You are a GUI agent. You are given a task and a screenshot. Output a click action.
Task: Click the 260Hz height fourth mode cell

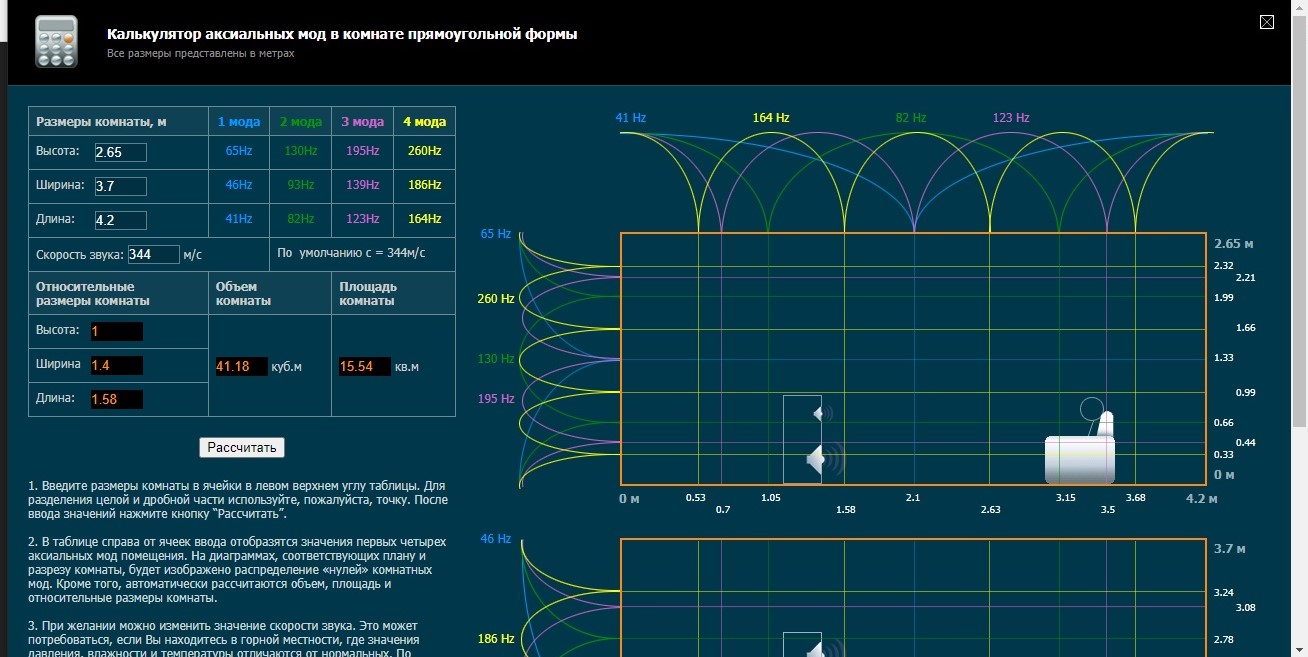[x=424, y=151]
